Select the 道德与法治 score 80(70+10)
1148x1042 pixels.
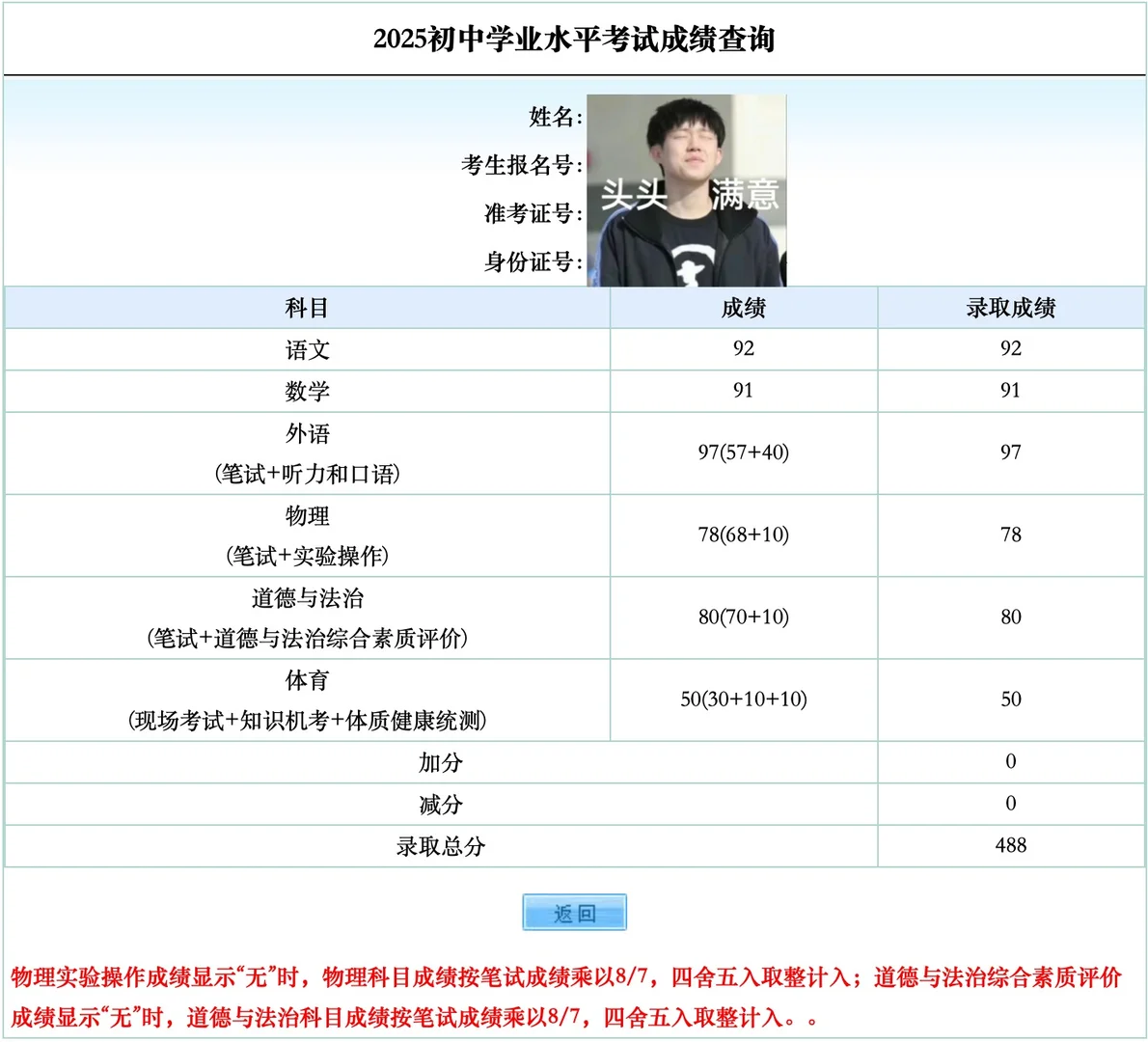(x=741, y=617)
